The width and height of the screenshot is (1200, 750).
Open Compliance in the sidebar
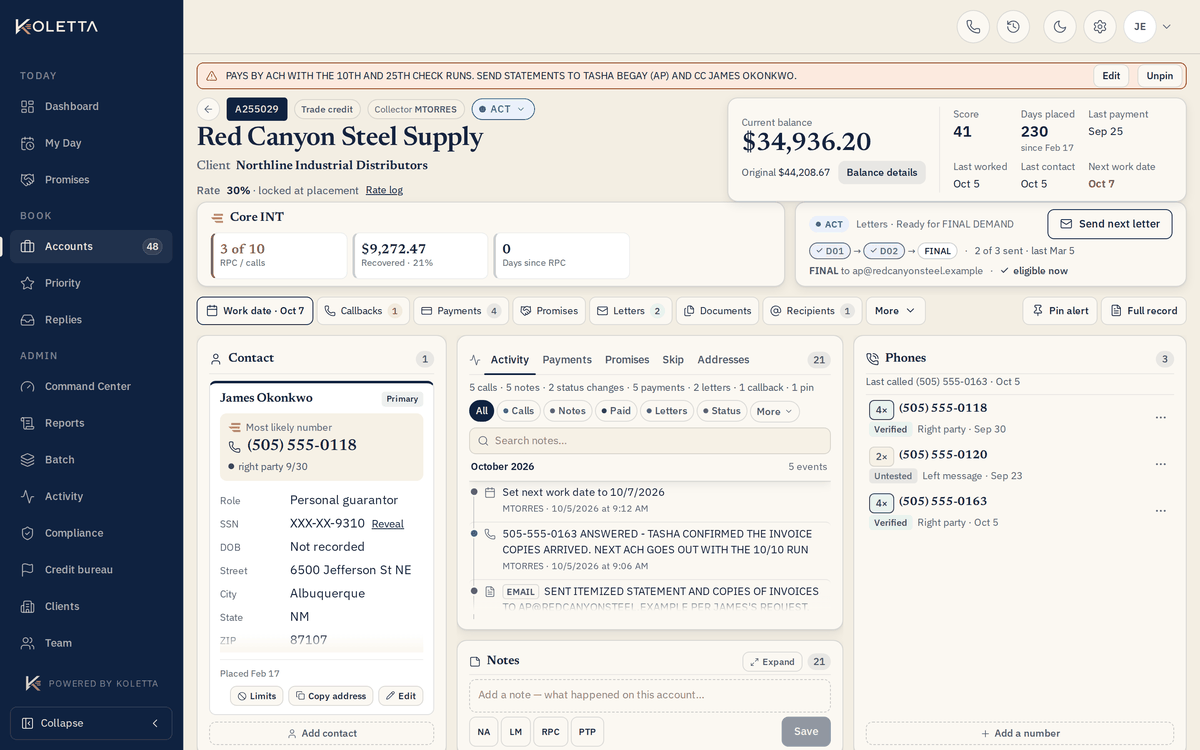[x=91, y=533]
